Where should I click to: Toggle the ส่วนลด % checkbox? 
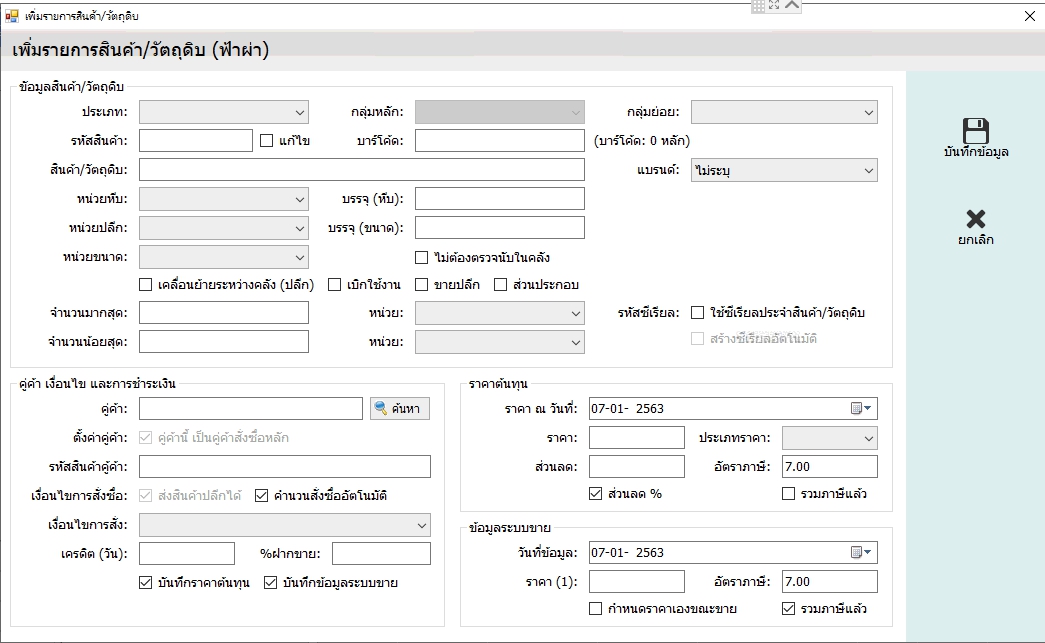coord(596,494)
